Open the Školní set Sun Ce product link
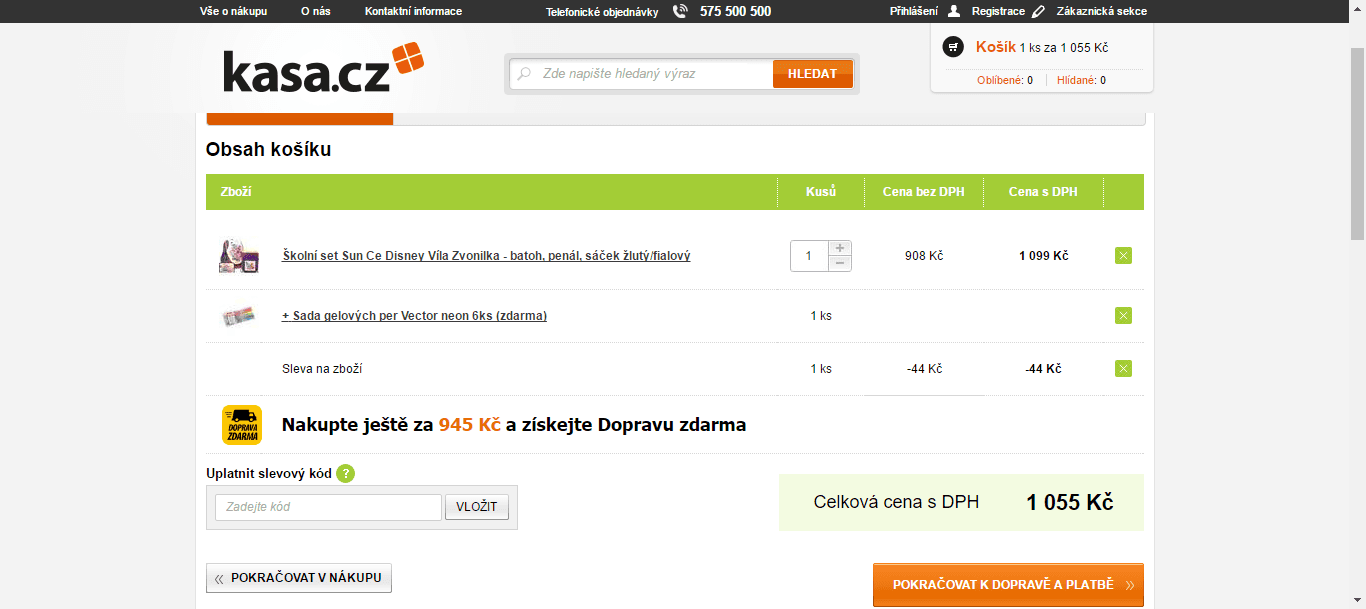Viewport: 1366px width, 609px height. tap(486, 256)
